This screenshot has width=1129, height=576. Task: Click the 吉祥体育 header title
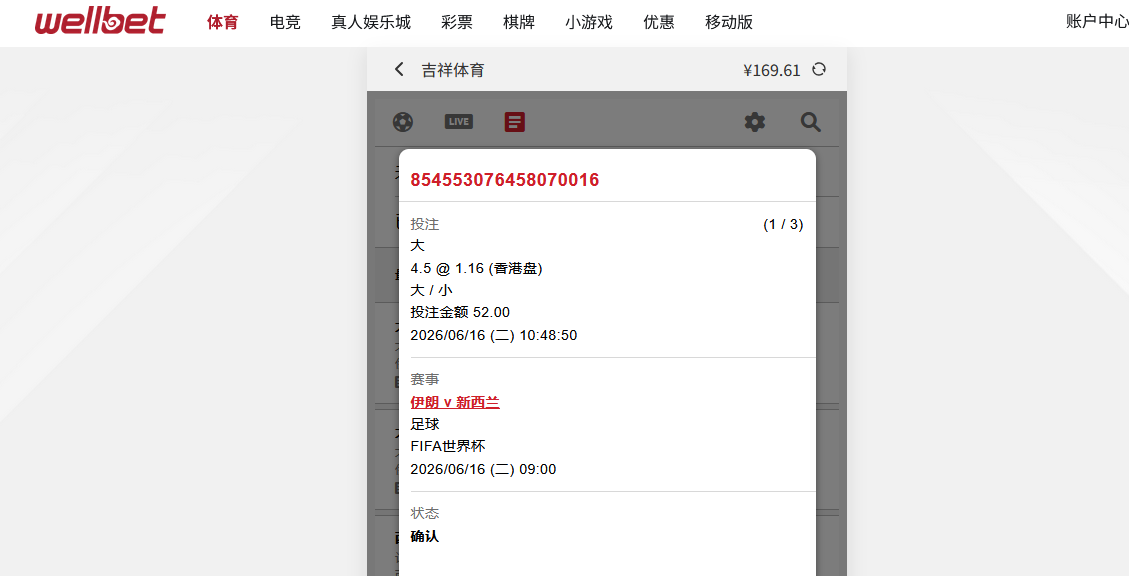[x=453, y=70]
